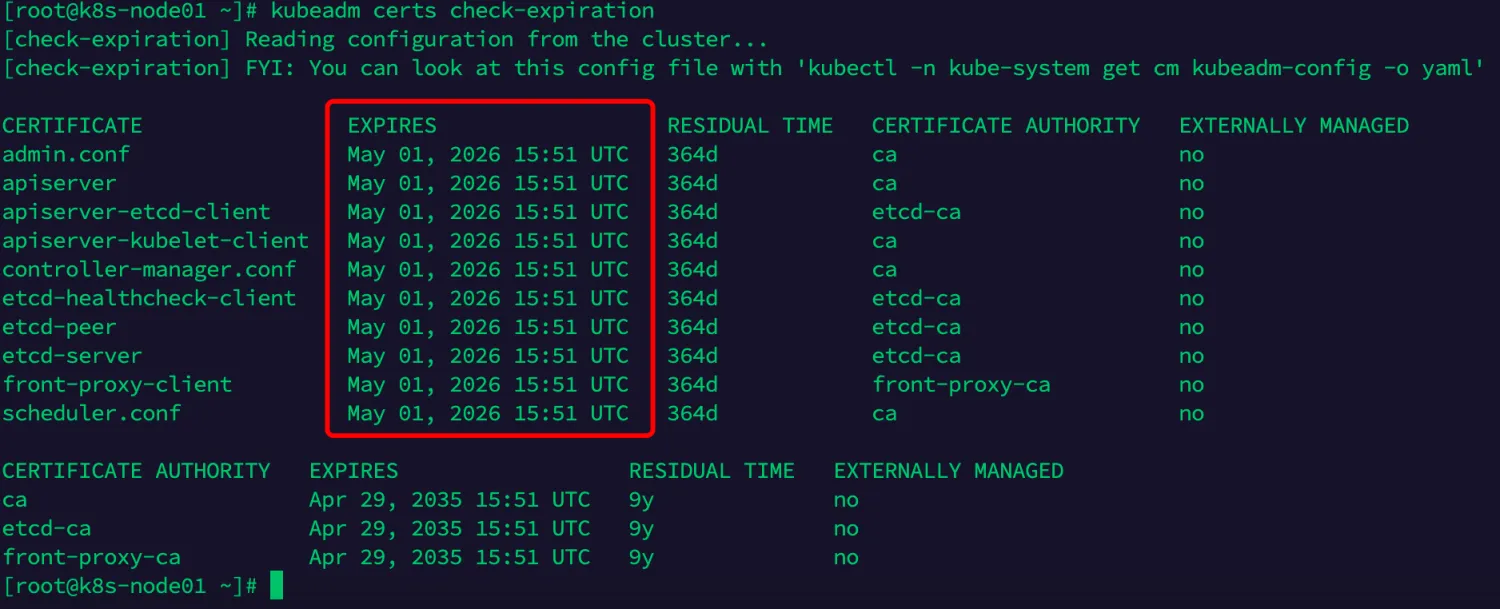Screen dimensions: 1500x609
Task: Click the 'admin.conf' certificate name
Action: (66, 154)
